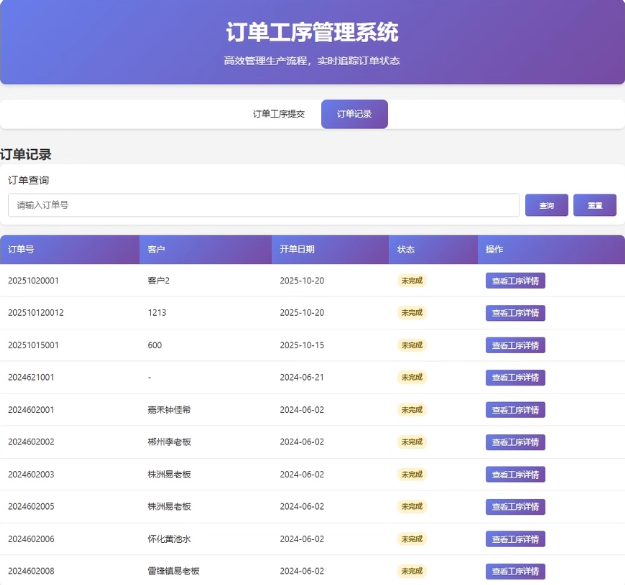View 工序详情 for order 2024602008
This screenshot has height=585, width=625.
tap(515, 571)
